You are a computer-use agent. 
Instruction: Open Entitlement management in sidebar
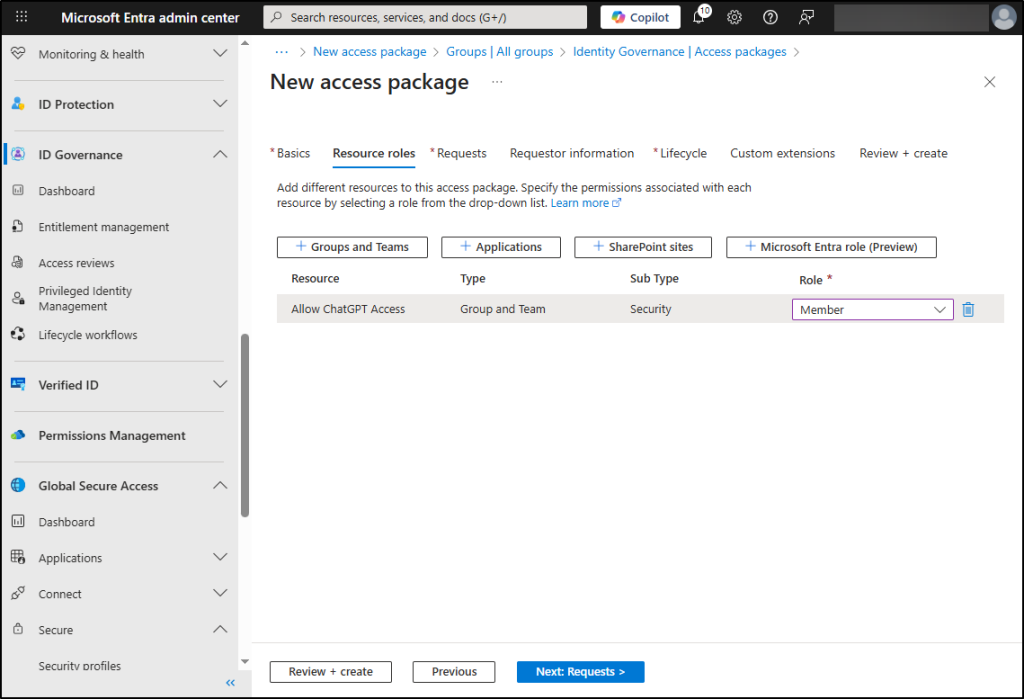click(104, 227)
